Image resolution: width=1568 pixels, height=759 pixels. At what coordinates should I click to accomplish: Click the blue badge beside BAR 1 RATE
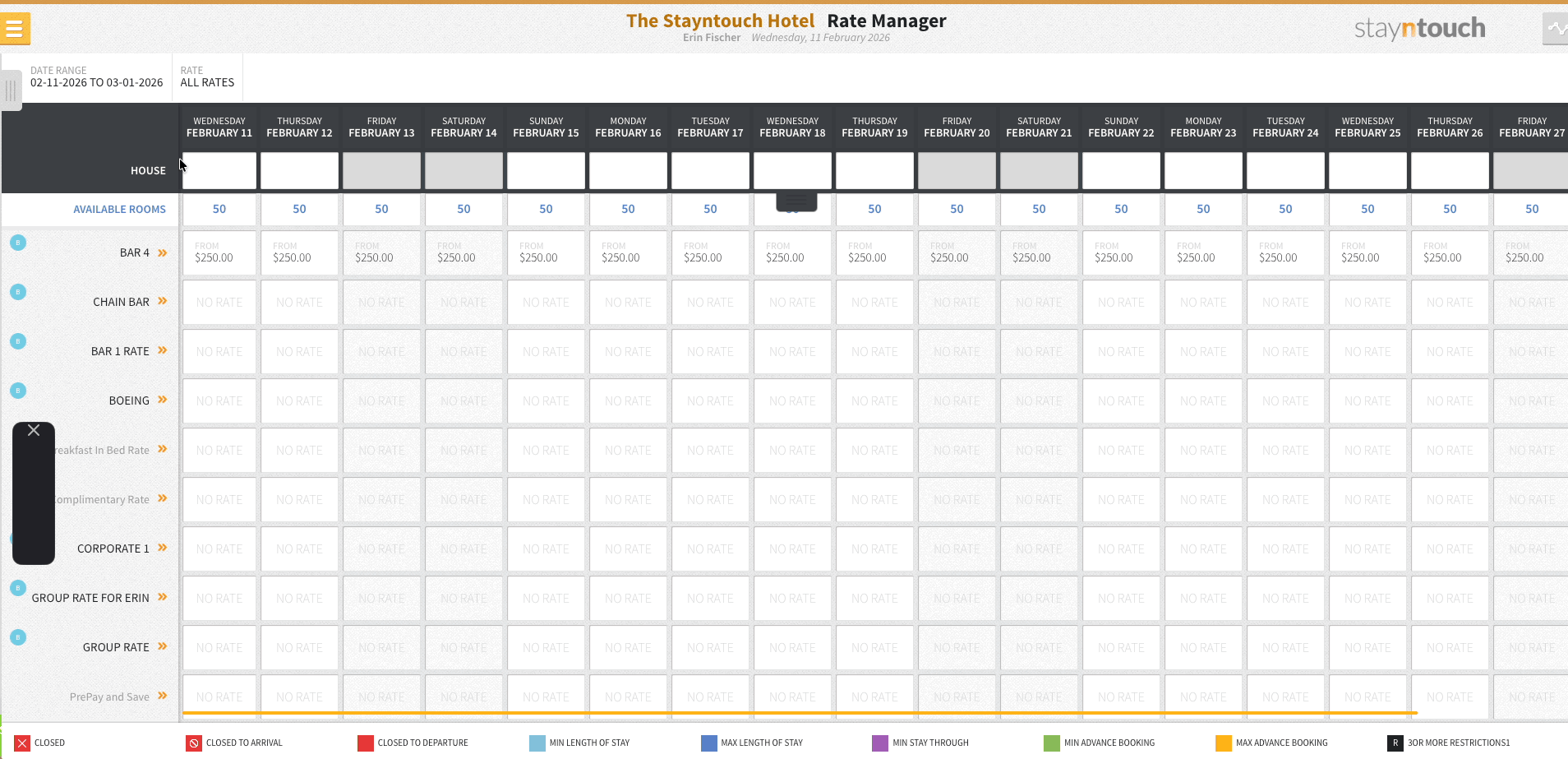[x=18, y=341]
